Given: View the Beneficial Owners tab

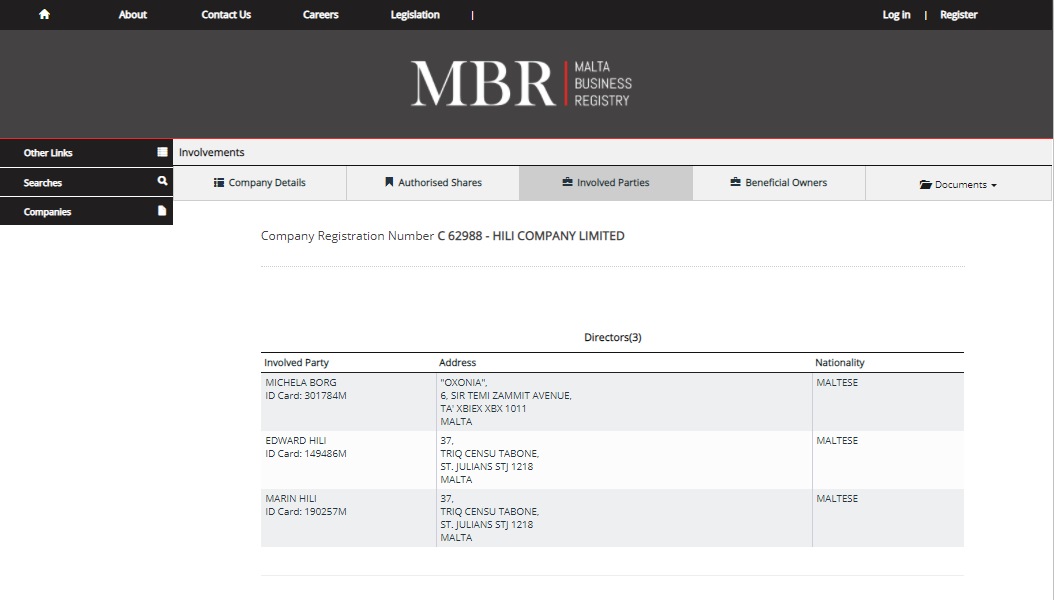Looking at the screenshot, I should tap(779, 183).
